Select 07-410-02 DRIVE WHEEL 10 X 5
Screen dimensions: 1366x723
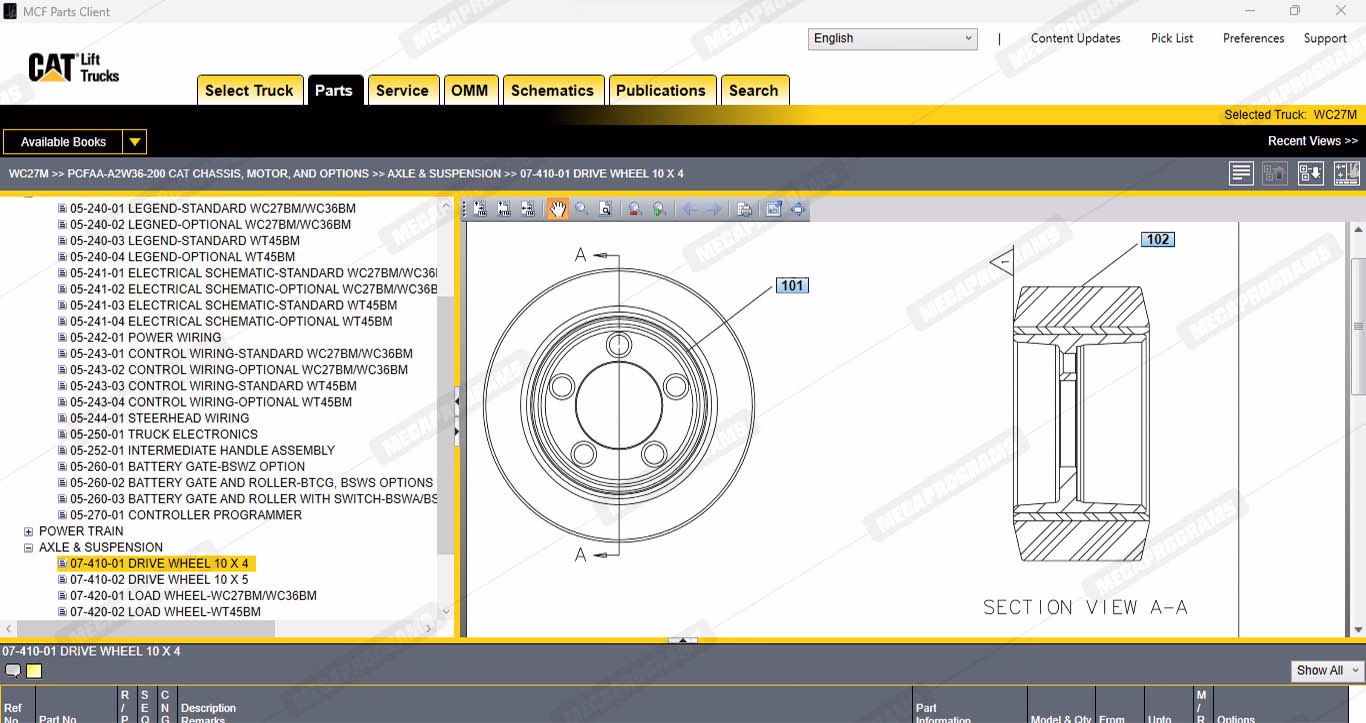point(158,580)
